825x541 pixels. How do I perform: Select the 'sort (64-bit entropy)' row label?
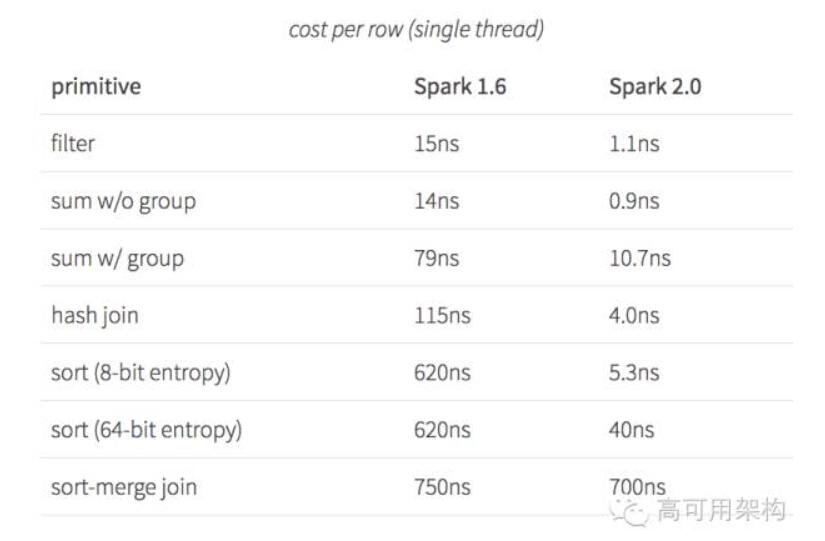(x=146, y=430)
